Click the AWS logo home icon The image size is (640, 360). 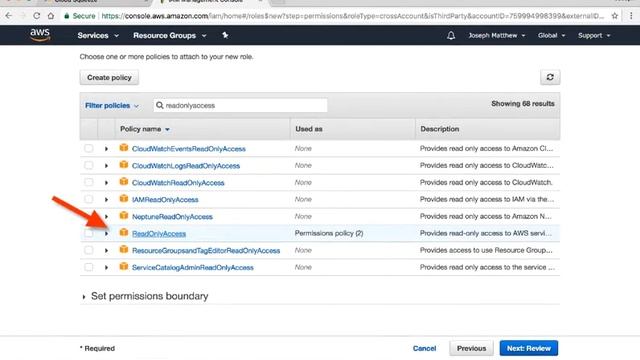pyautogui.click(x=40, y=35)
